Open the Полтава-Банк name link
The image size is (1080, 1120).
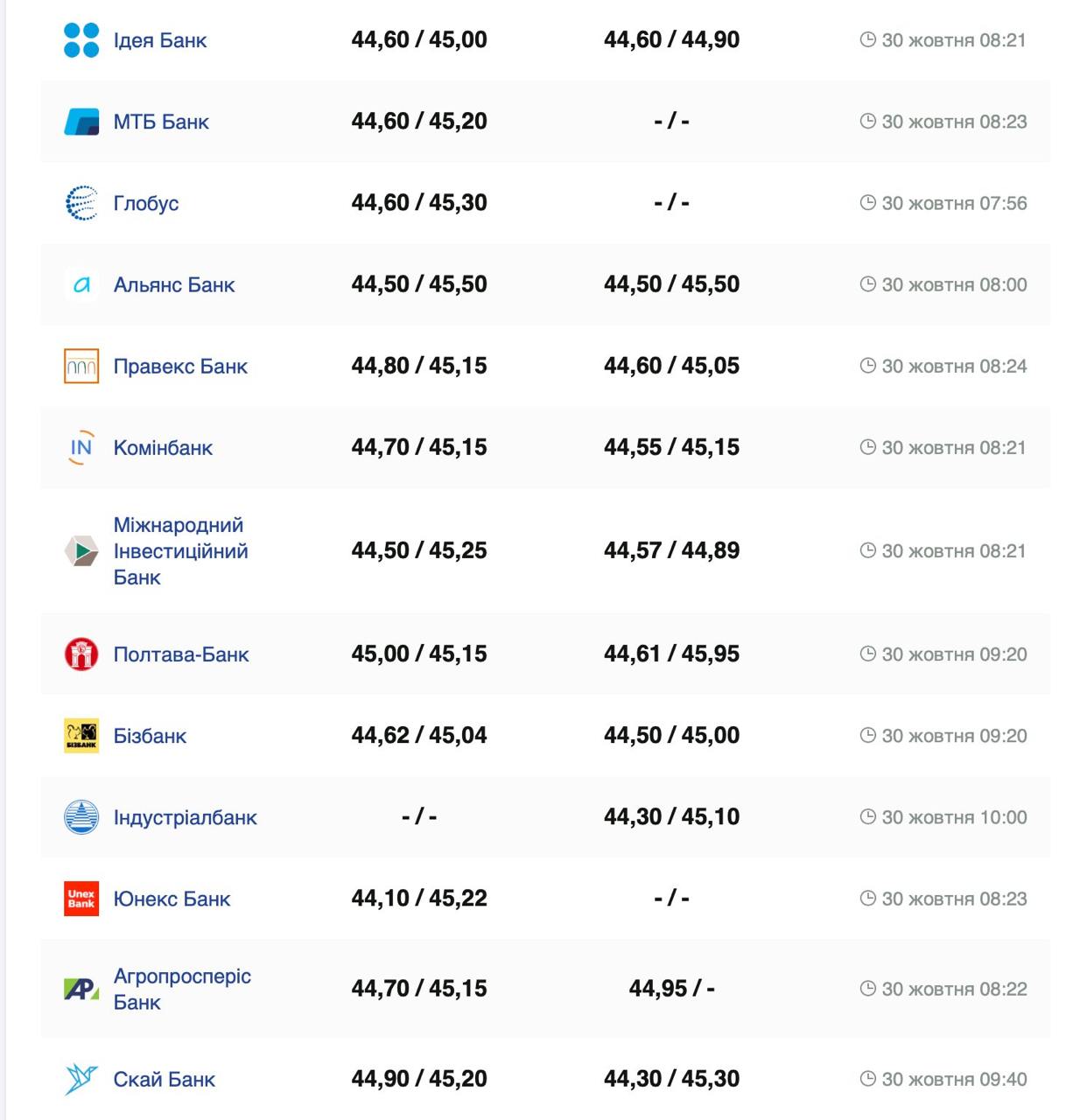coord(181,654)
